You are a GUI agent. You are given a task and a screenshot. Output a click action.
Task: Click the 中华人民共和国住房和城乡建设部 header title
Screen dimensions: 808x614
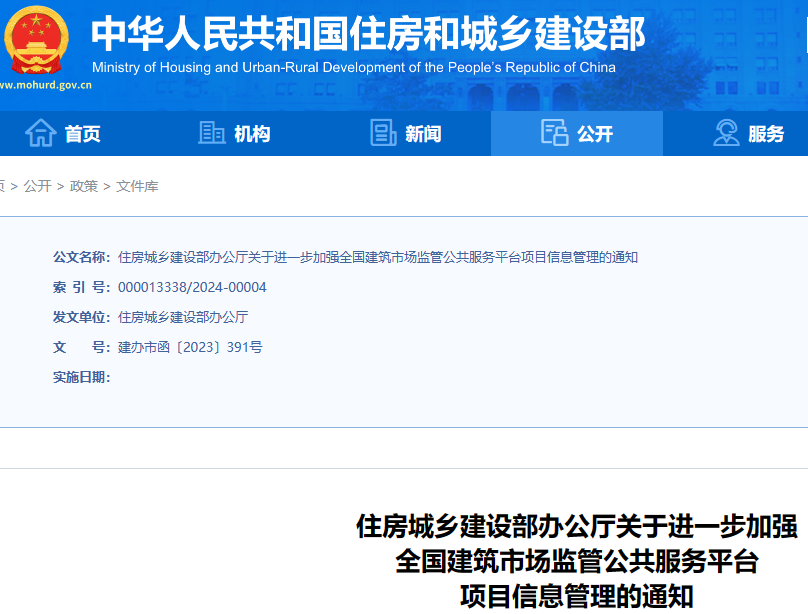point(368,34)
